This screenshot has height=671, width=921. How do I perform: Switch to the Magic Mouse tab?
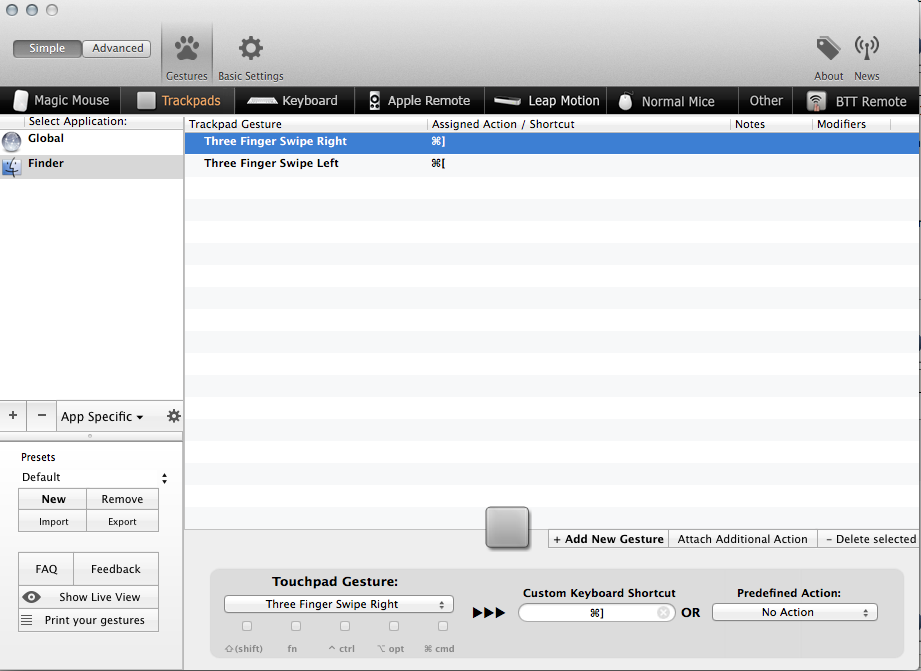[x=60, y=100]
